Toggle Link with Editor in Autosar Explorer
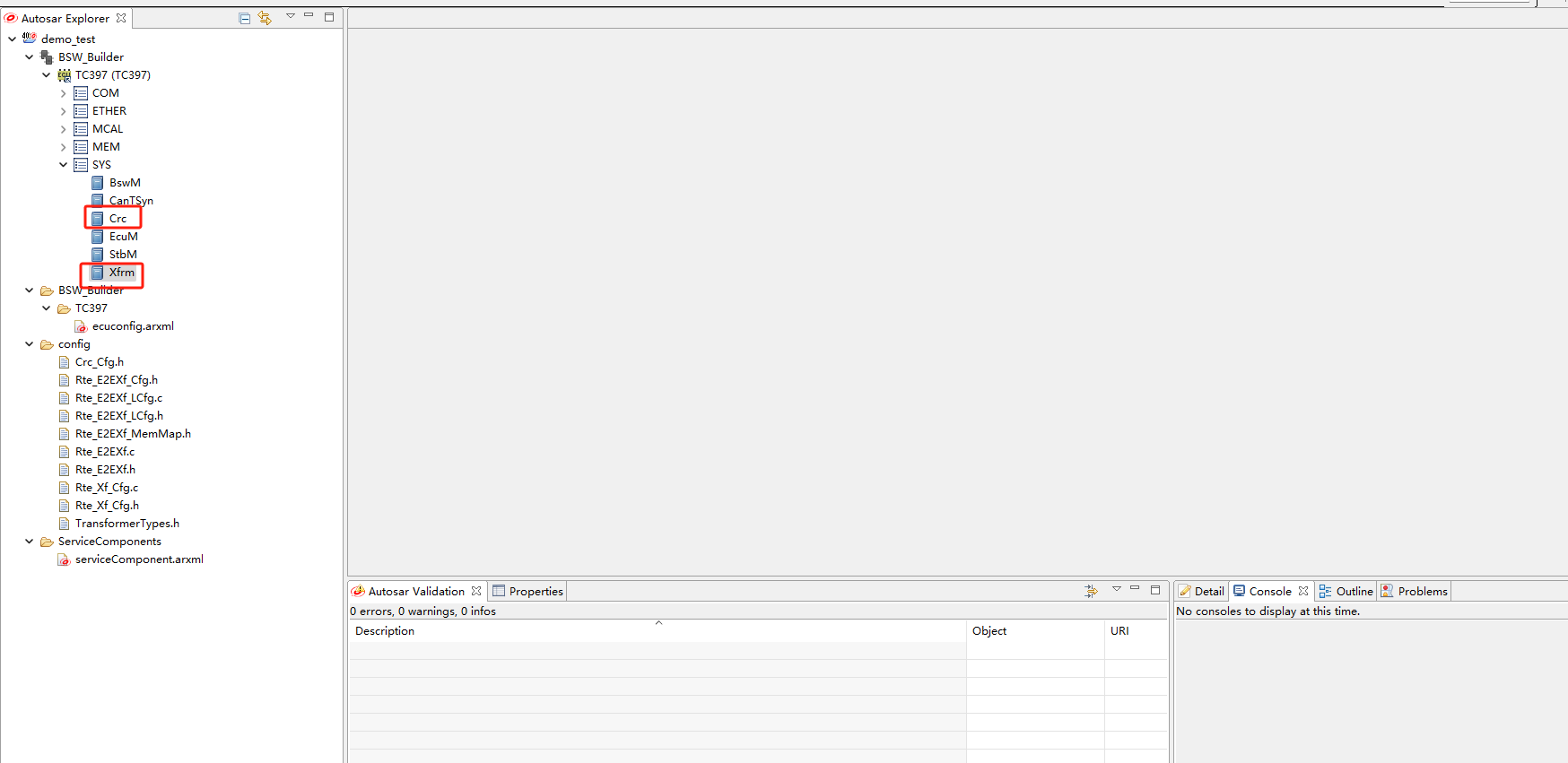Image resolution: width=1568 pixels, height=763 pixels. click(265, 18)
